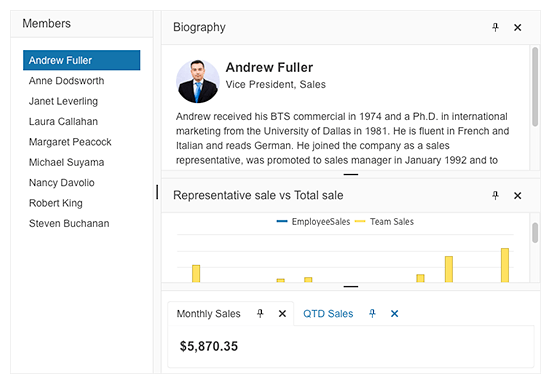The width and height of the screenshot is (551, 384).
Task: Toggle the Team Sales legend entry
Action: coord(384,222)
